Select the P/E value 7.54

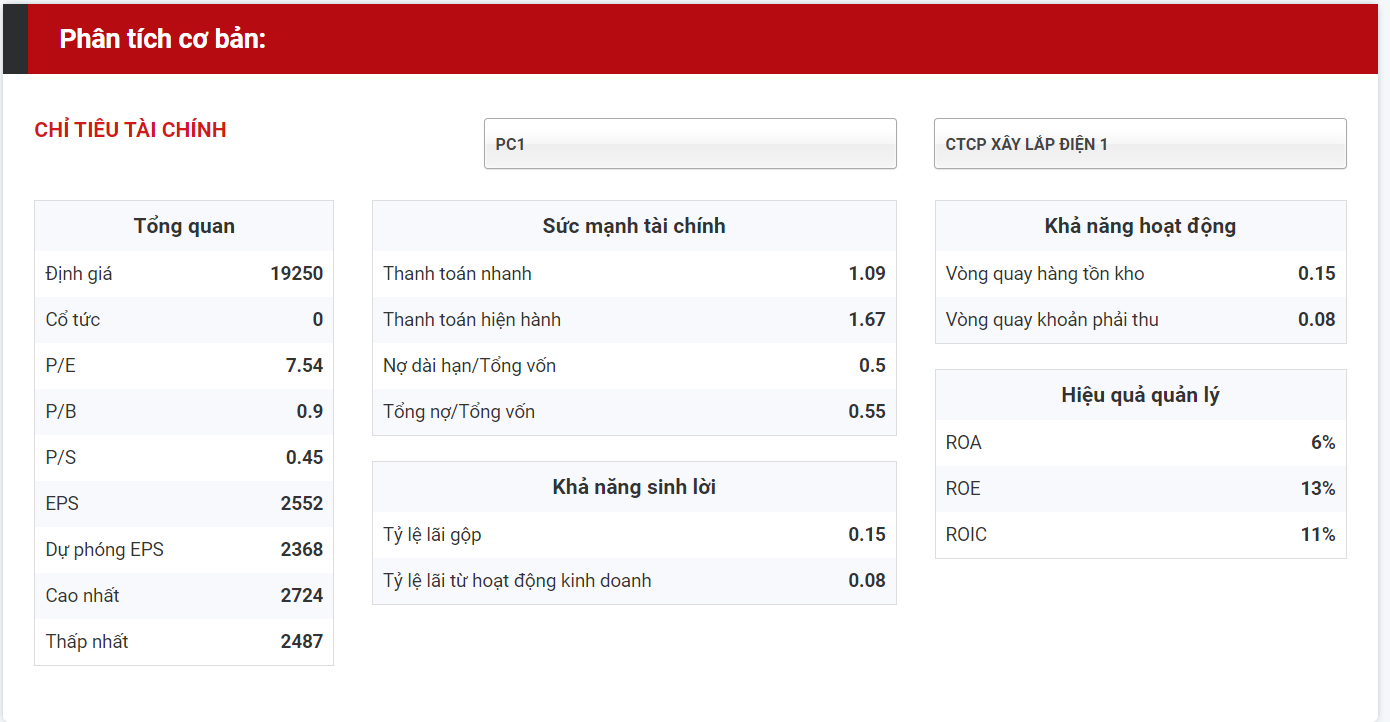click(305, 366)
